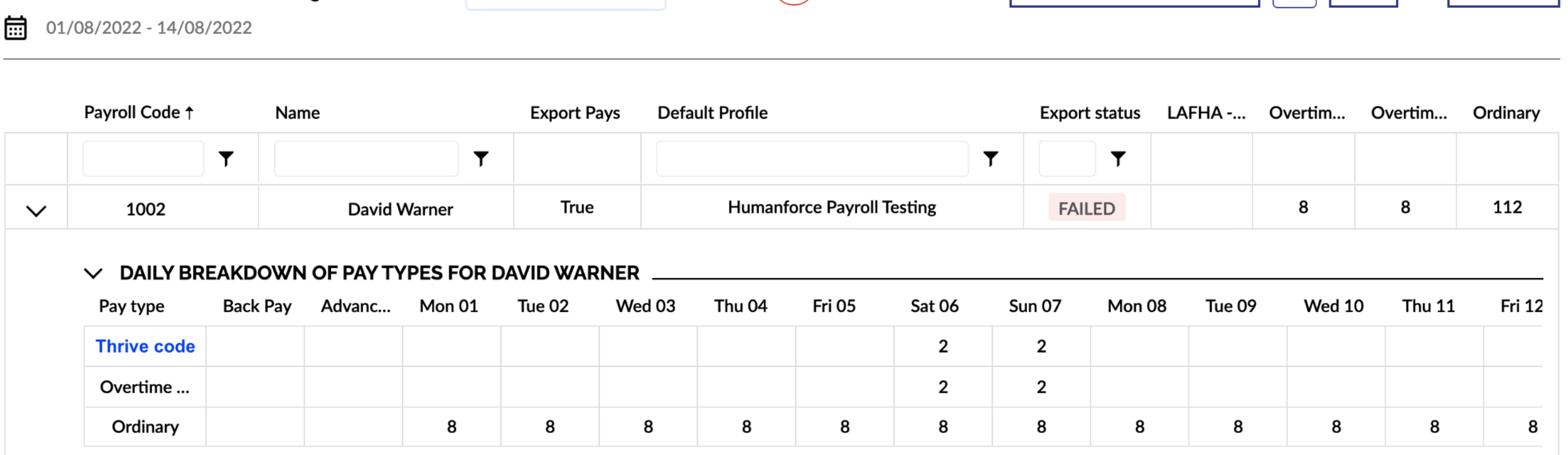Click the Export status filter funnel icon
The height and width of the screenshot is (455, 1568).
coord(1118,159)
